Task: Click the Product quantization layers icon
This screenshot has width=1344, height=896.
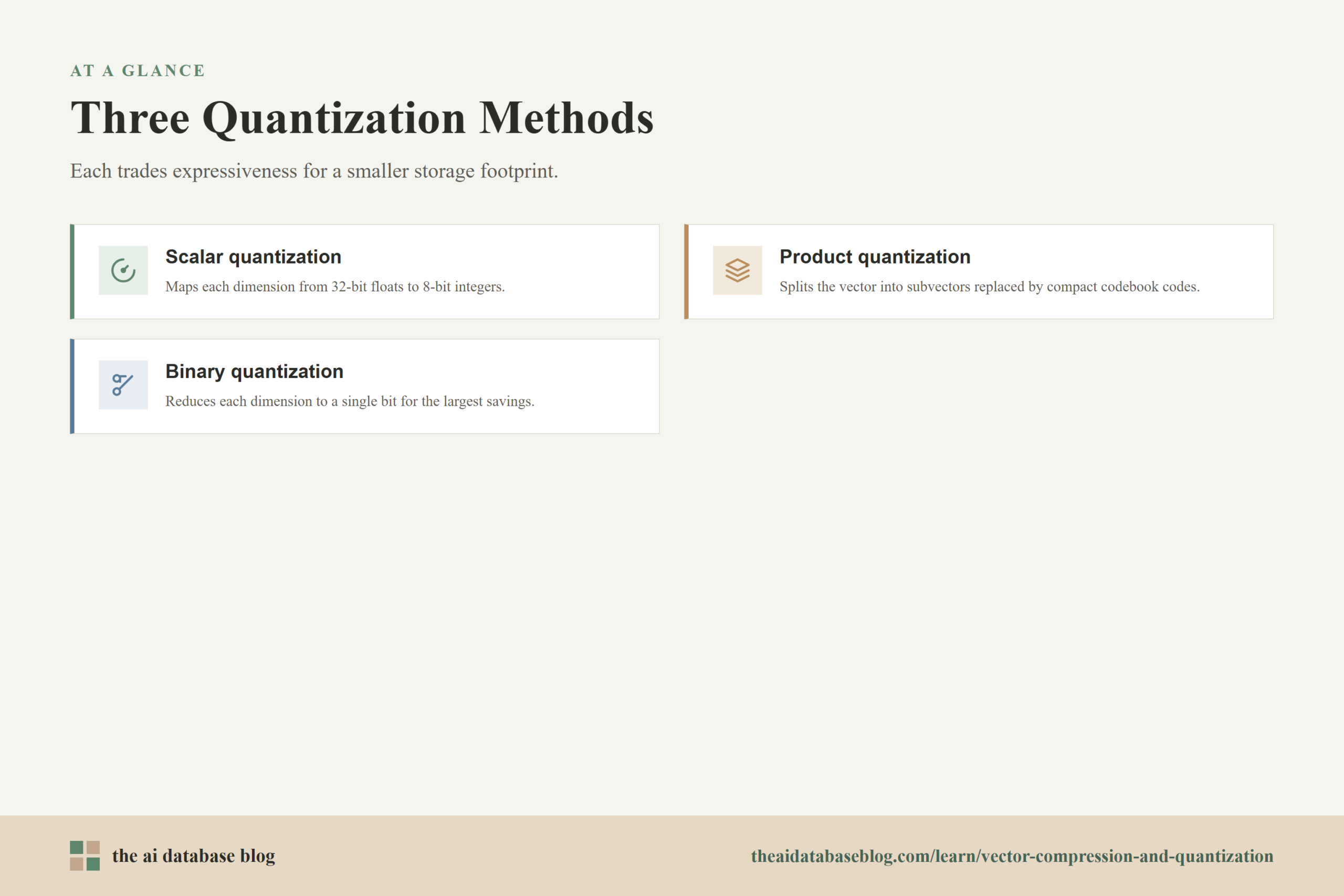Action: [737, 270]
